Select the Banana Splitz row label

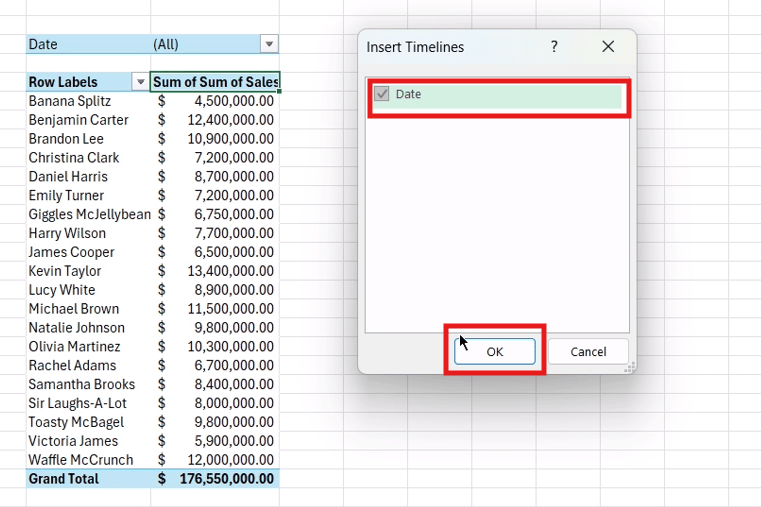click(88, 101)
